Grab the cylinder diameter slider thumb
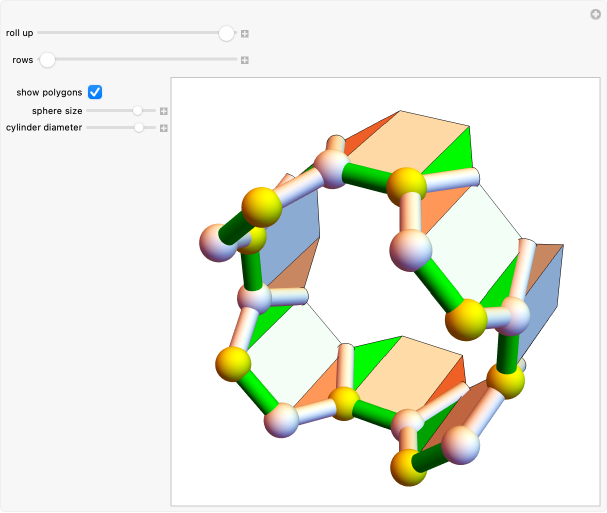This screenshot has width=607, height=513. pos(140,128)
